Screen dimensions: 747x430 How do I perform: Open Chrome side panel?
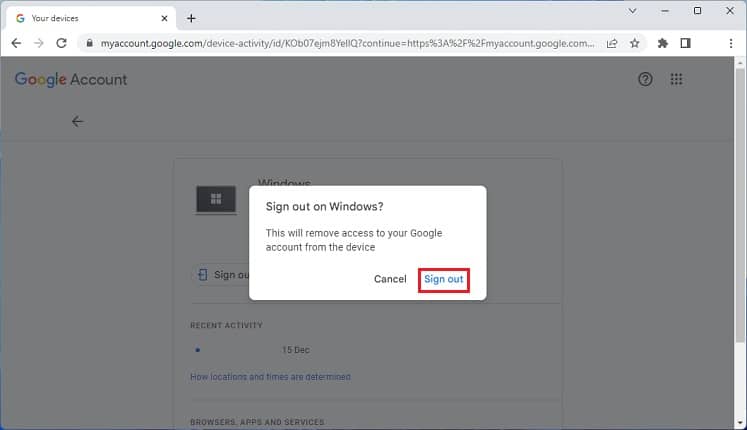point(685,43)
